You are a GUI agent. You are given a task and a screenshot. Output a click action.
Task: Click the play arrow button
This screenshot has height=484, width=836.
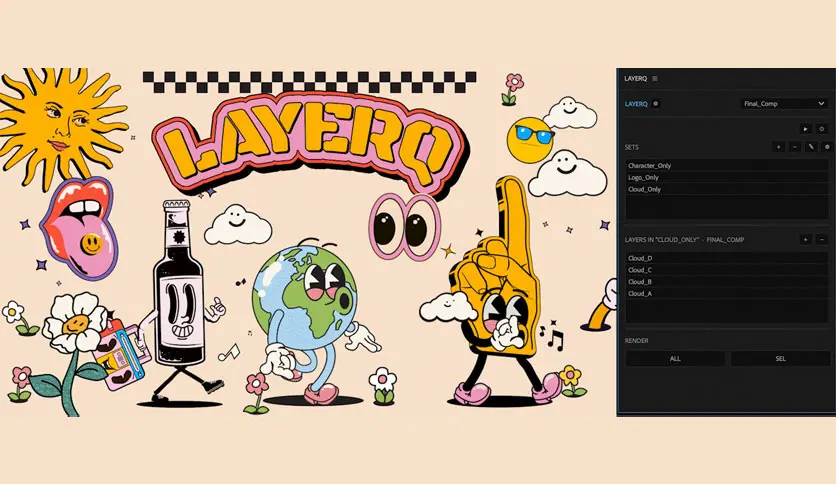click(805, 129)
